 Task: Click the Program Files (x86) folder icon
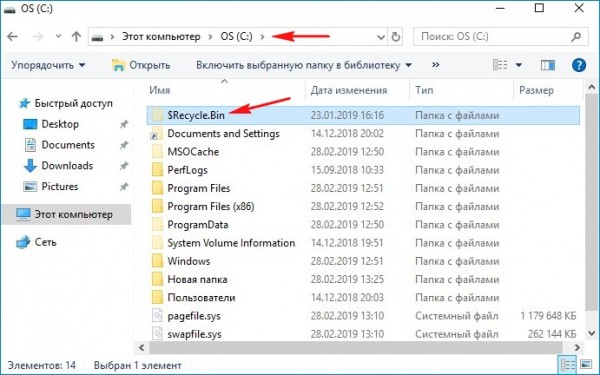[x=157, y=207]
